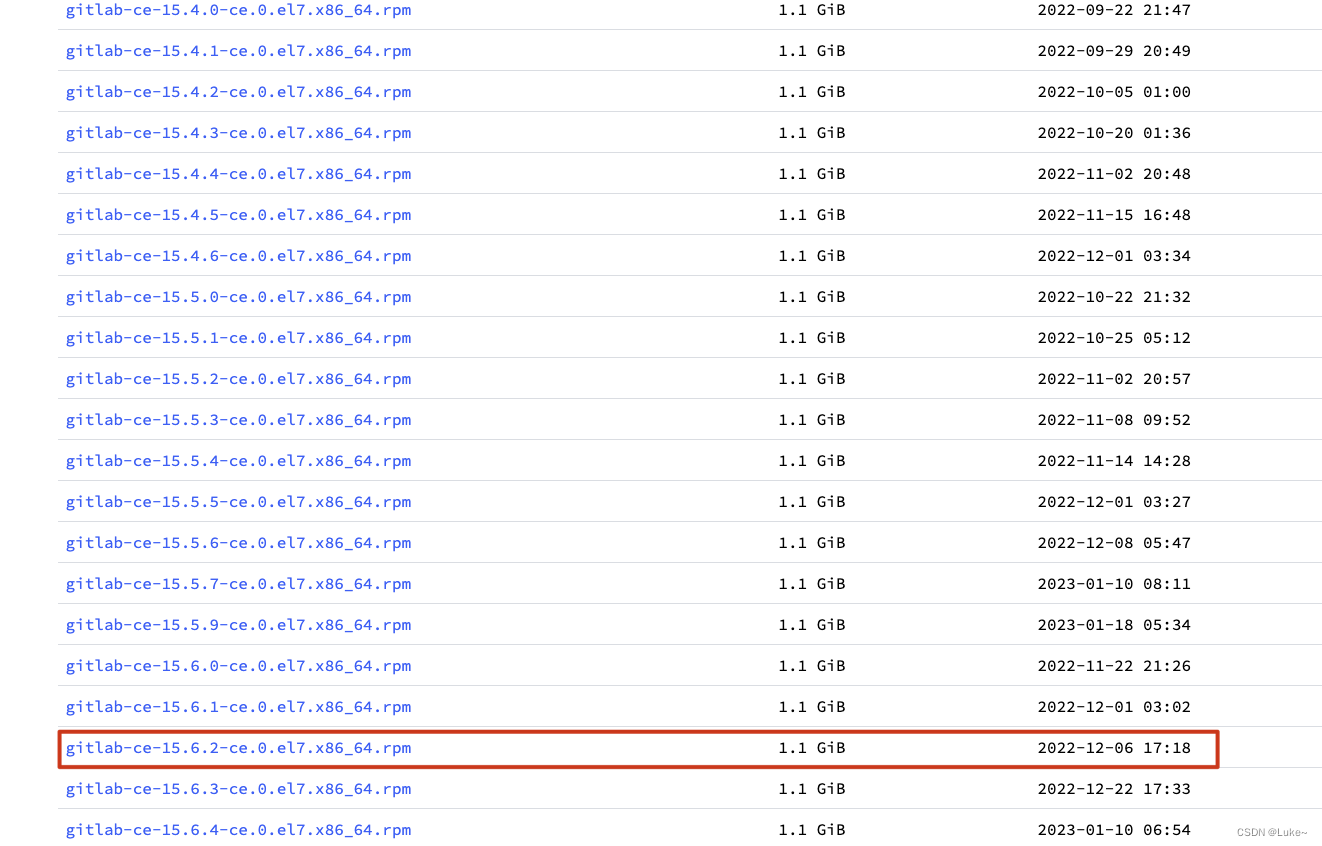1322x846 pixels.
Task: Click the date 2022-12-06 17:18
Action: 1114,748
